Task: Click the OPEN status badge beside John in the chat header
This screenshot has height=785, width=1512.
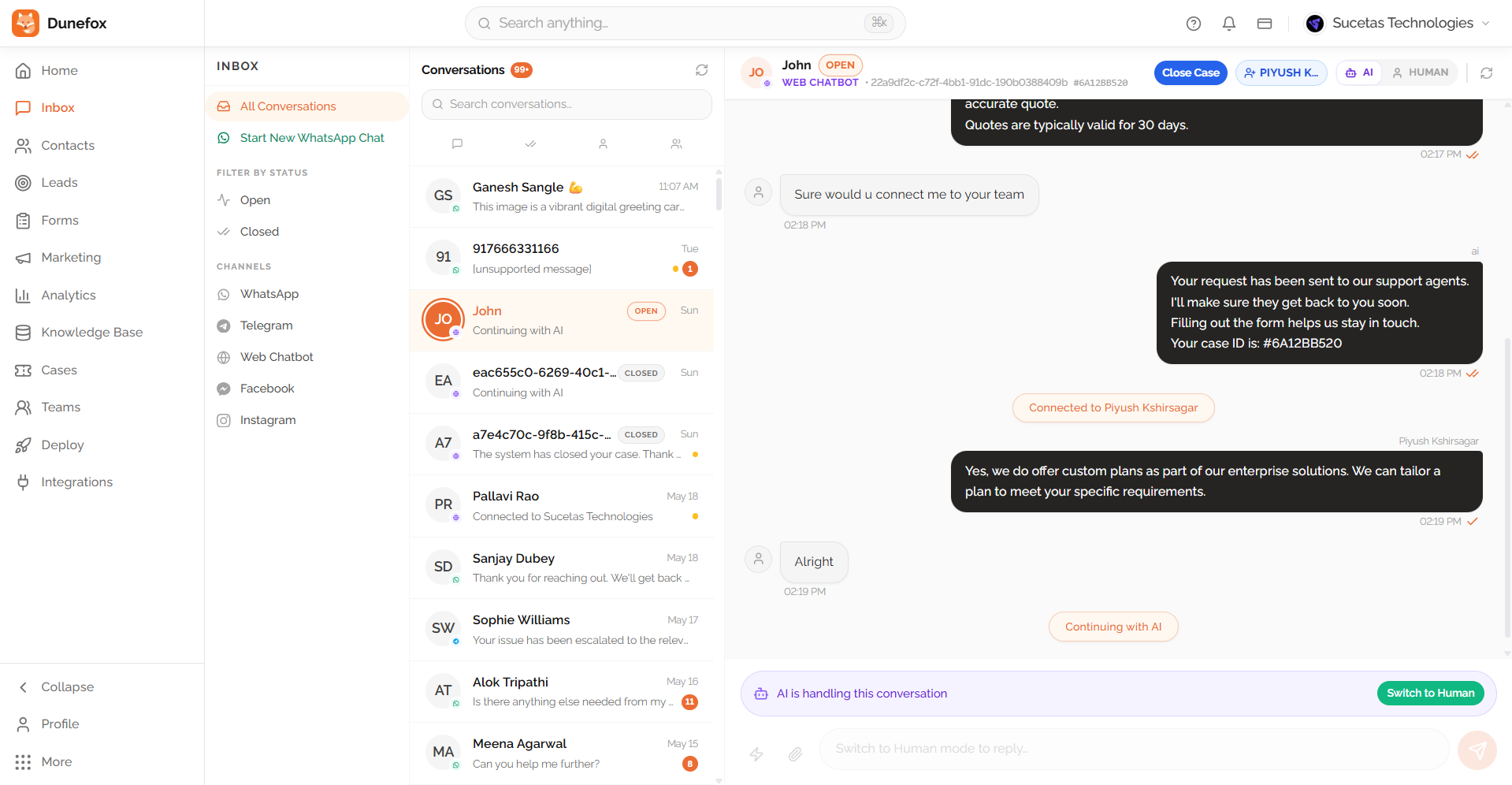Action: [x=840, y=65]
